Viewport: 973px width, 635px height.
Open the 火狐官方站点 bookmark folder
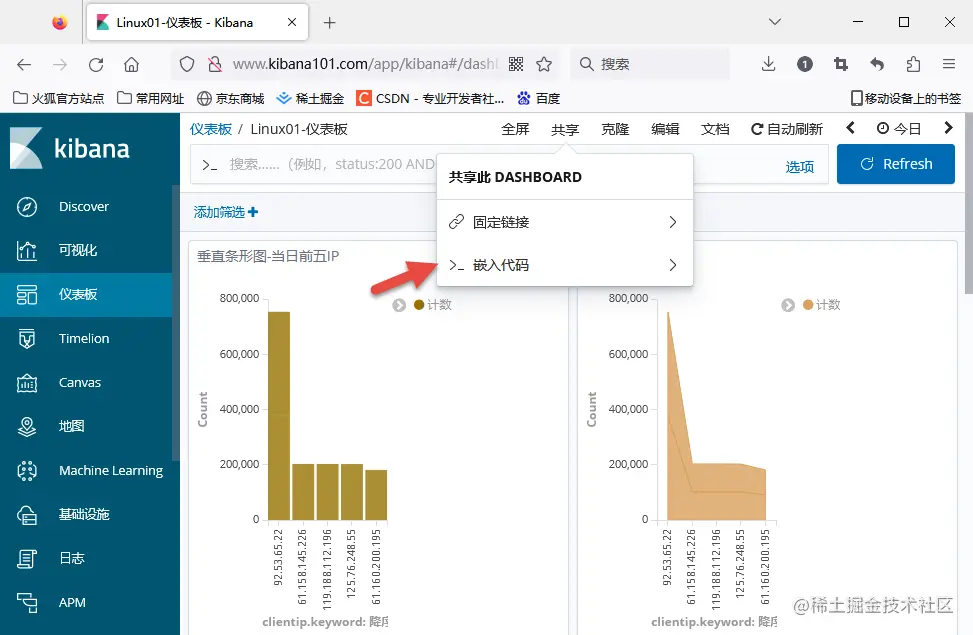pyautogui.click(x=59, y=98)
